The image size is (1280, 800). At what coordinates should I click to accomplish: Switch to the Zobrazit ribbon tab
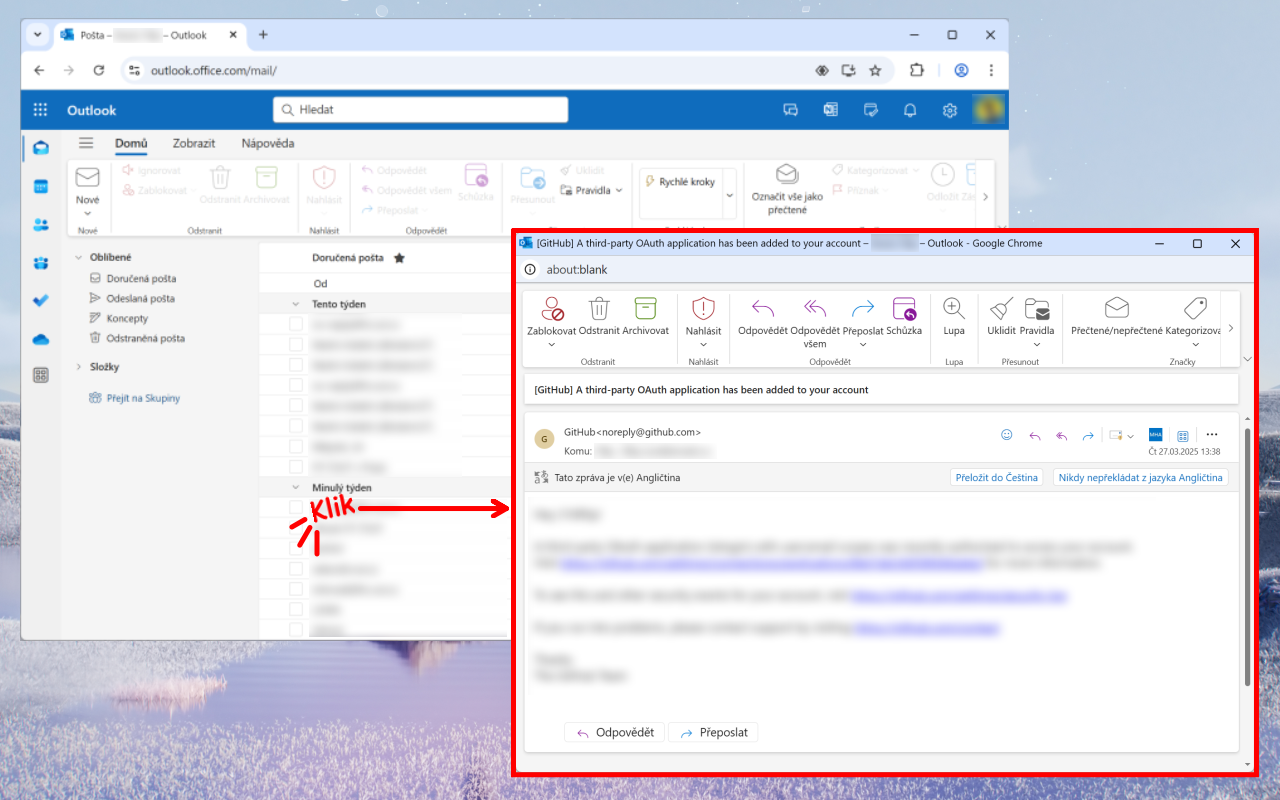[193, 143]
